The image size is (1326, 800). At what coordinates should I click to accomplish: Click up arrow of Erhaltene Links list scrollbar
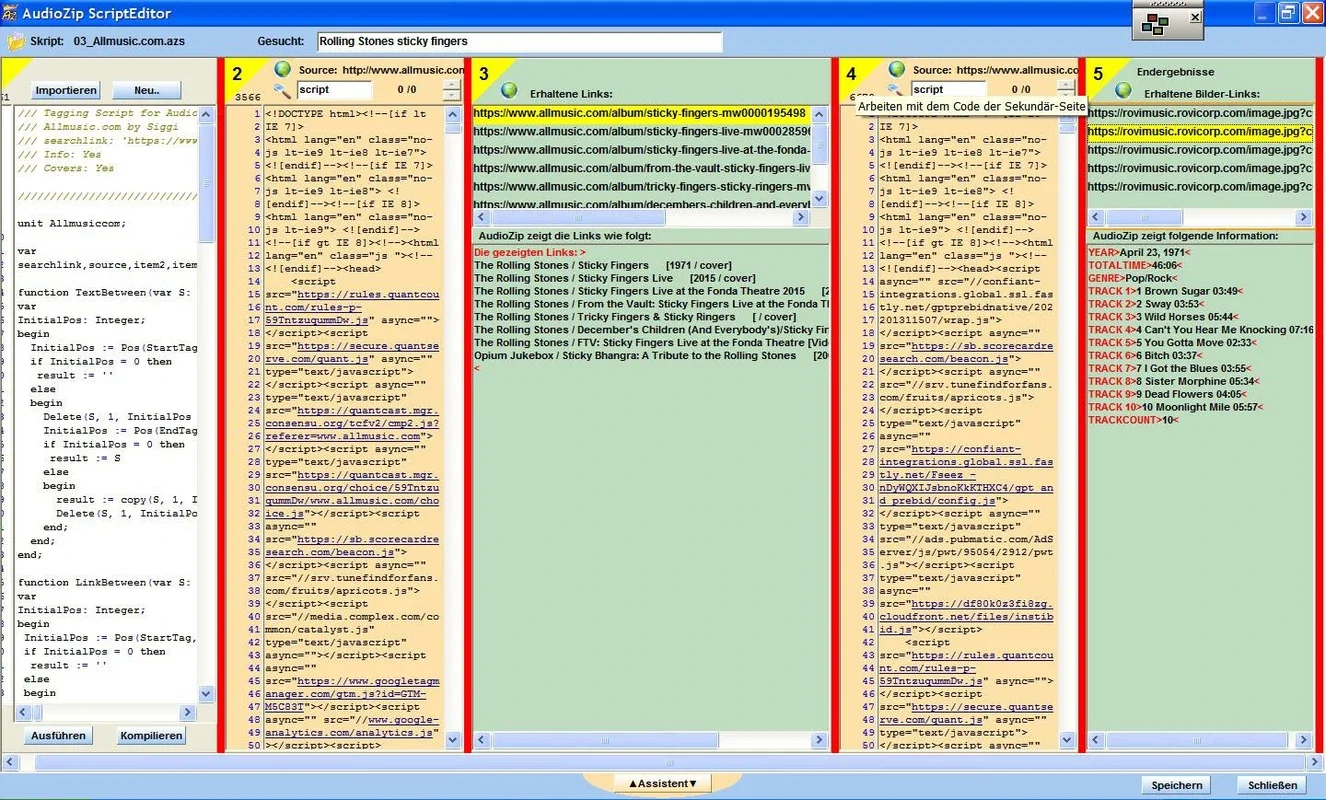pos(820,113)
